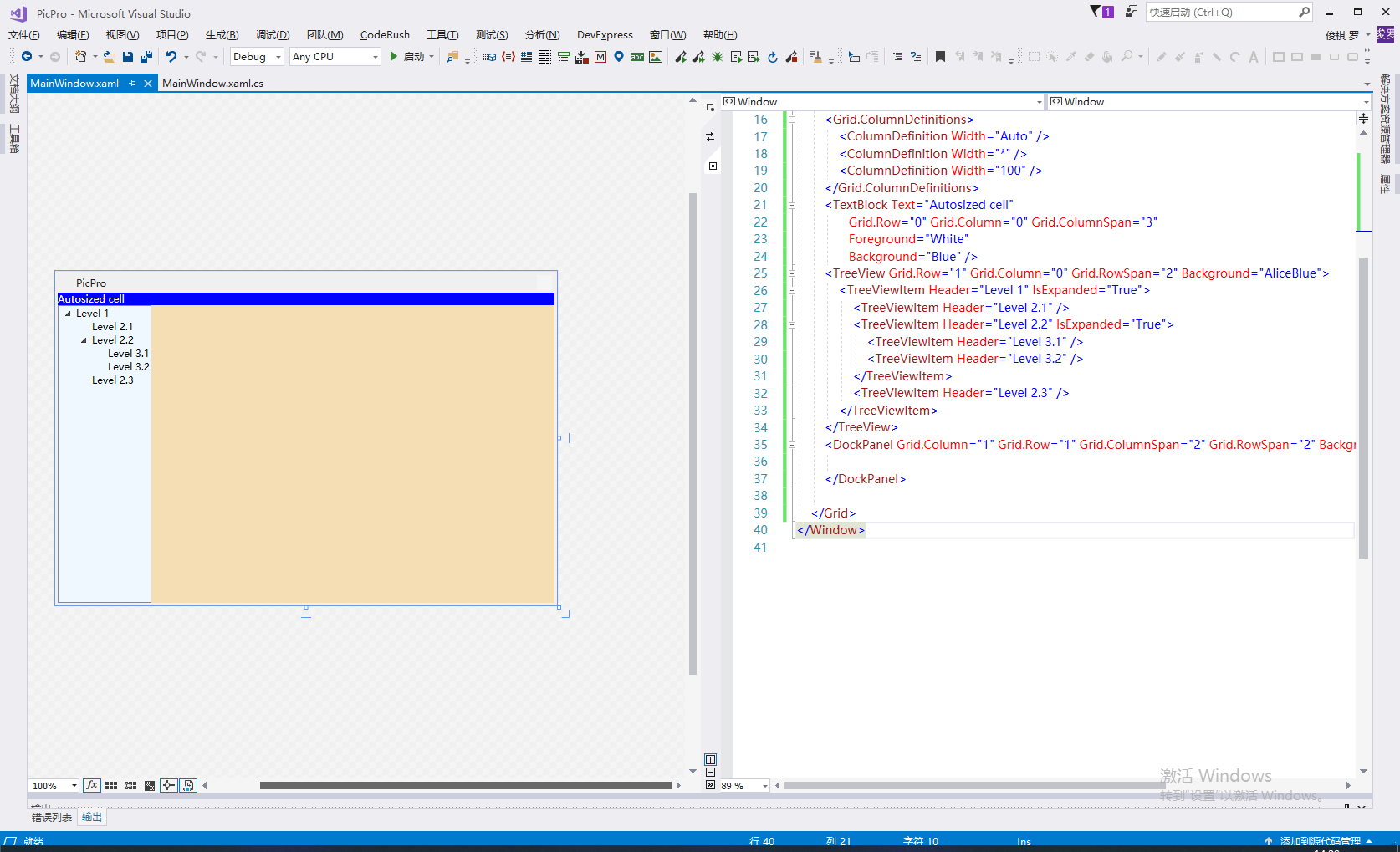1400x852 pixels.
Task: Toggle the fx effects button in designer
Action: (x=92, y=786)
